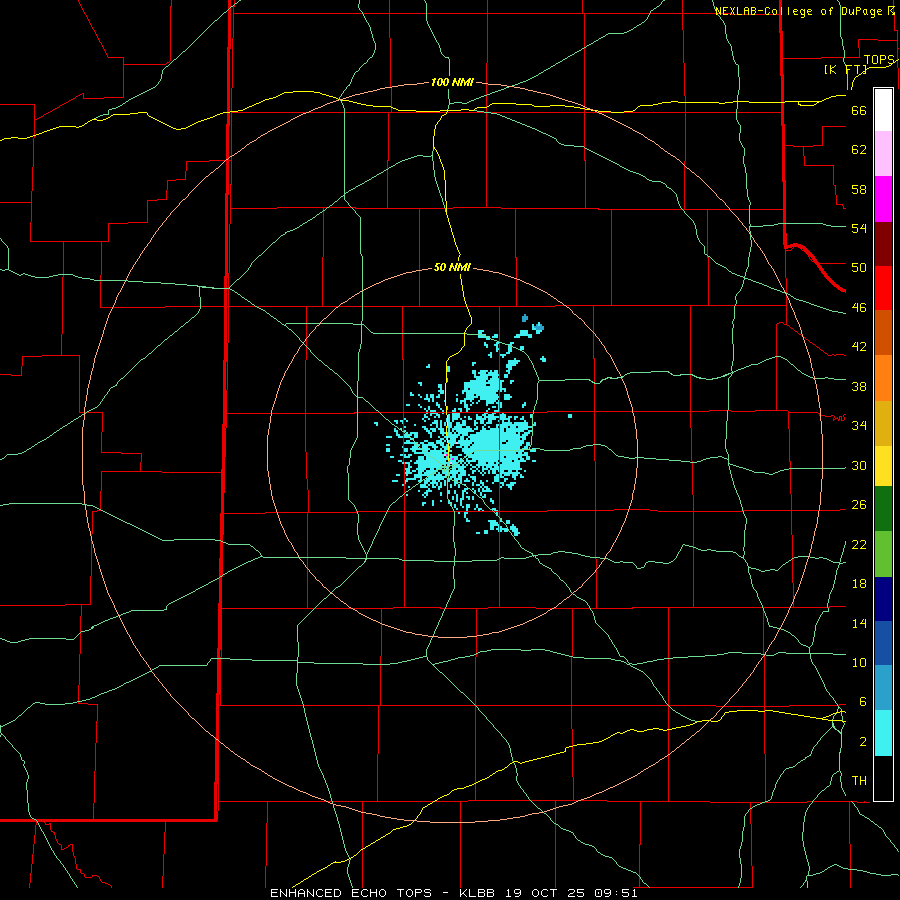The height and width of the screenshot is (900, 900).
Task: Select the [K FT] units label
Action: pyautogui.click(x=846, y=70)
